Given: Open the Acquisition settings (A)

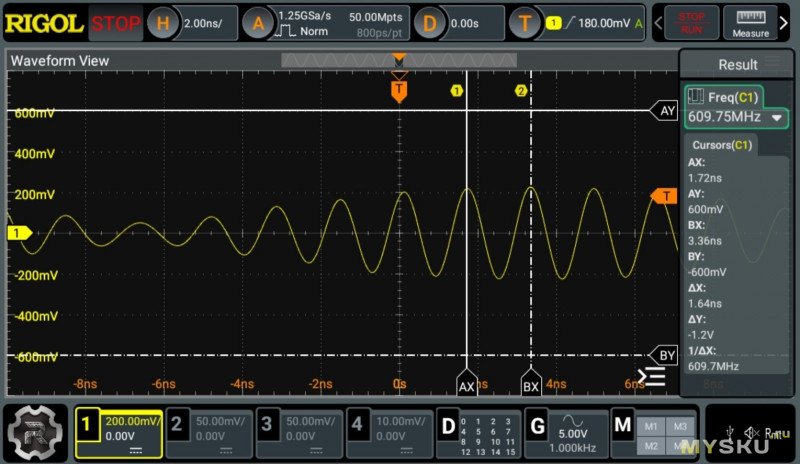Looking at the screenshot, I should [x=257, y=23].
